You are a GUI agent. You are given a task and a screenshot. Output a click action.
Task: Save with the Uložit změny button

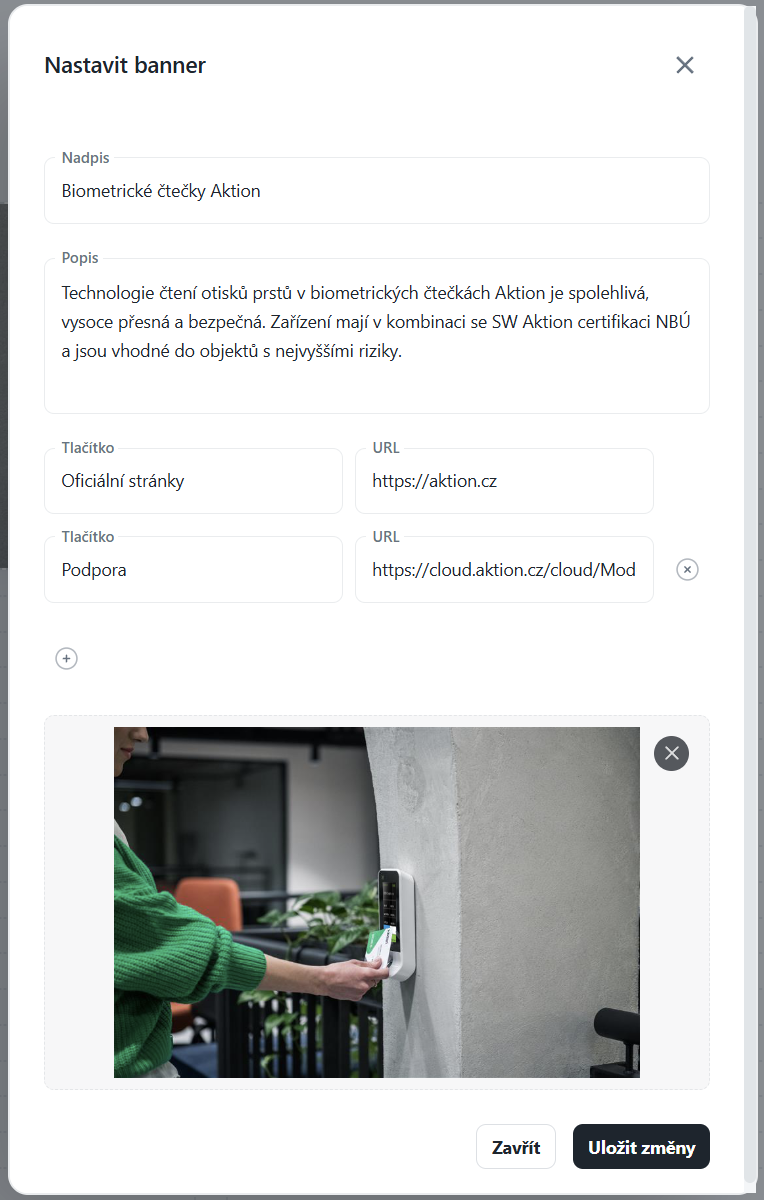coord(641,1147)
